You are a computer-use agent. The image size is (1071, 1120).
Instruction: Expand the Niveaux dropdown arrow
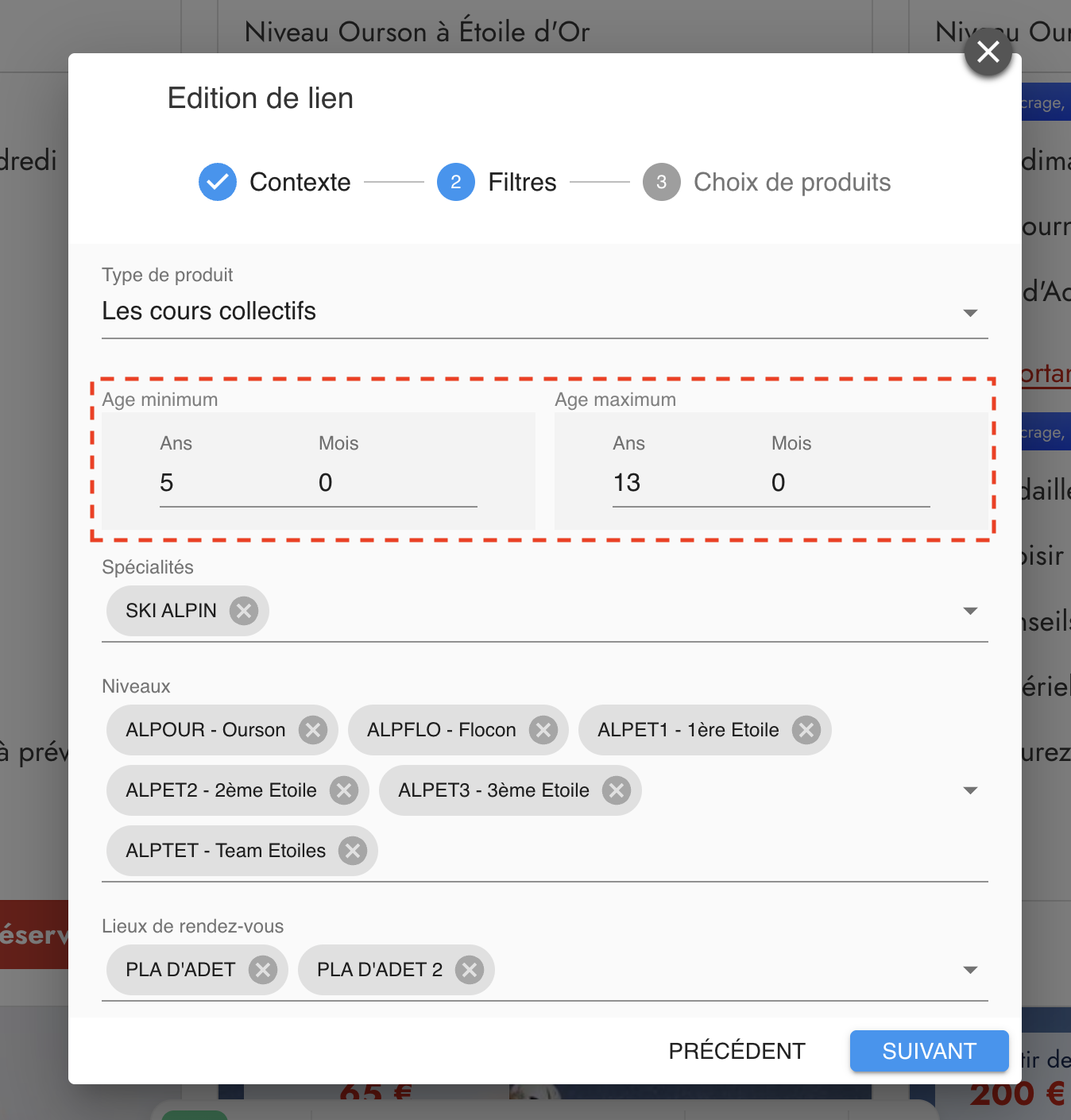(x=969, y=790)
